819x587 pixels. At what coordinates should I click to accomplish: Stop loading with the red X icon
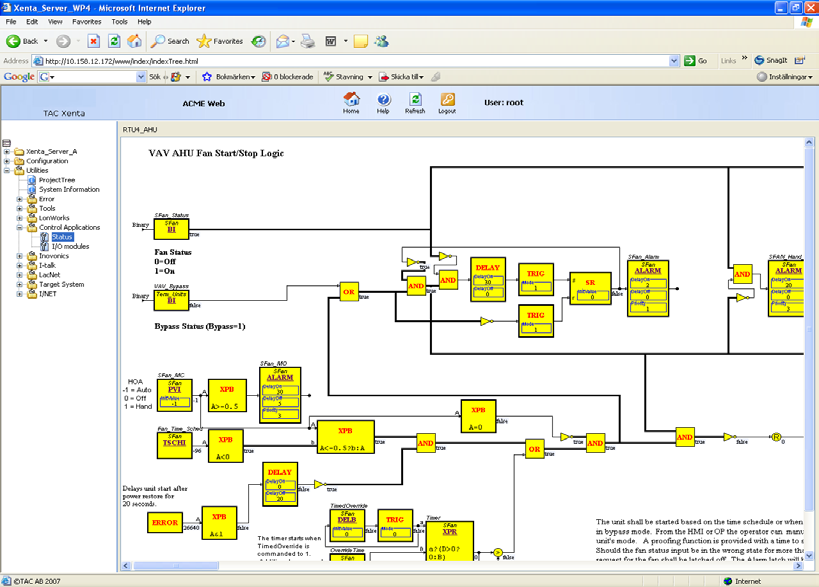[x=93, y=41]
